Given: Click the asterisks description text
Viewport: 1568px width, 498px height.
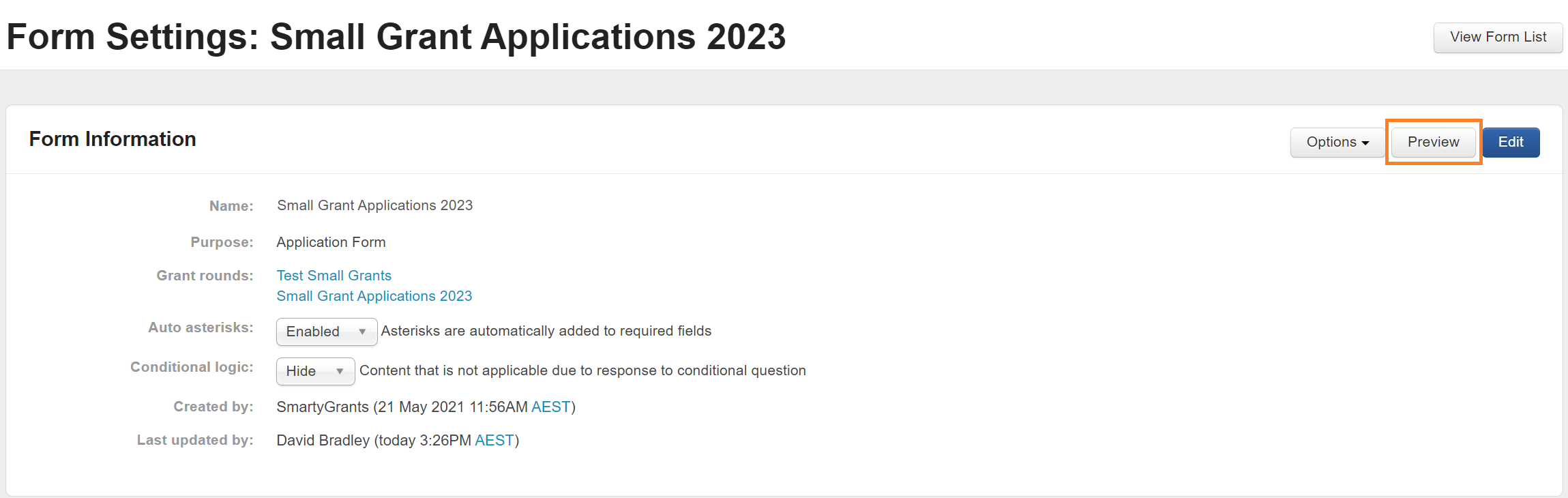Looking at the screenshot, I should (546, 331).
